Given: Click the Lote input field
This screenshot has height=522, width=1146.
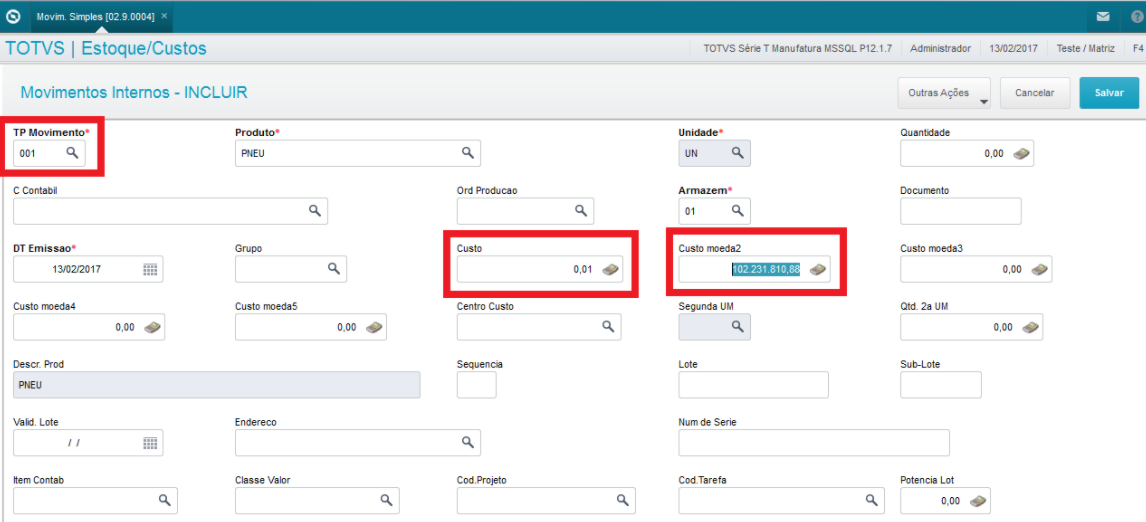Looking at the screenshot, I should coord(754,385).
